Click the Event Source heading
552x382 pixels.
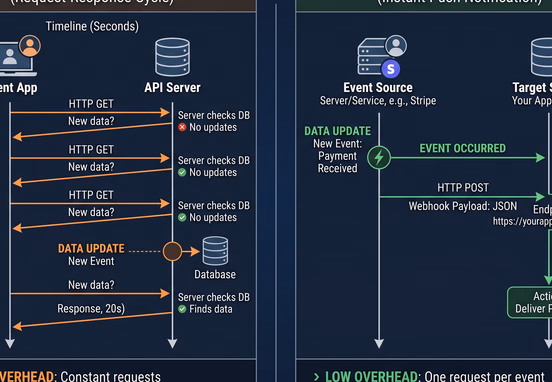(378, 87)
